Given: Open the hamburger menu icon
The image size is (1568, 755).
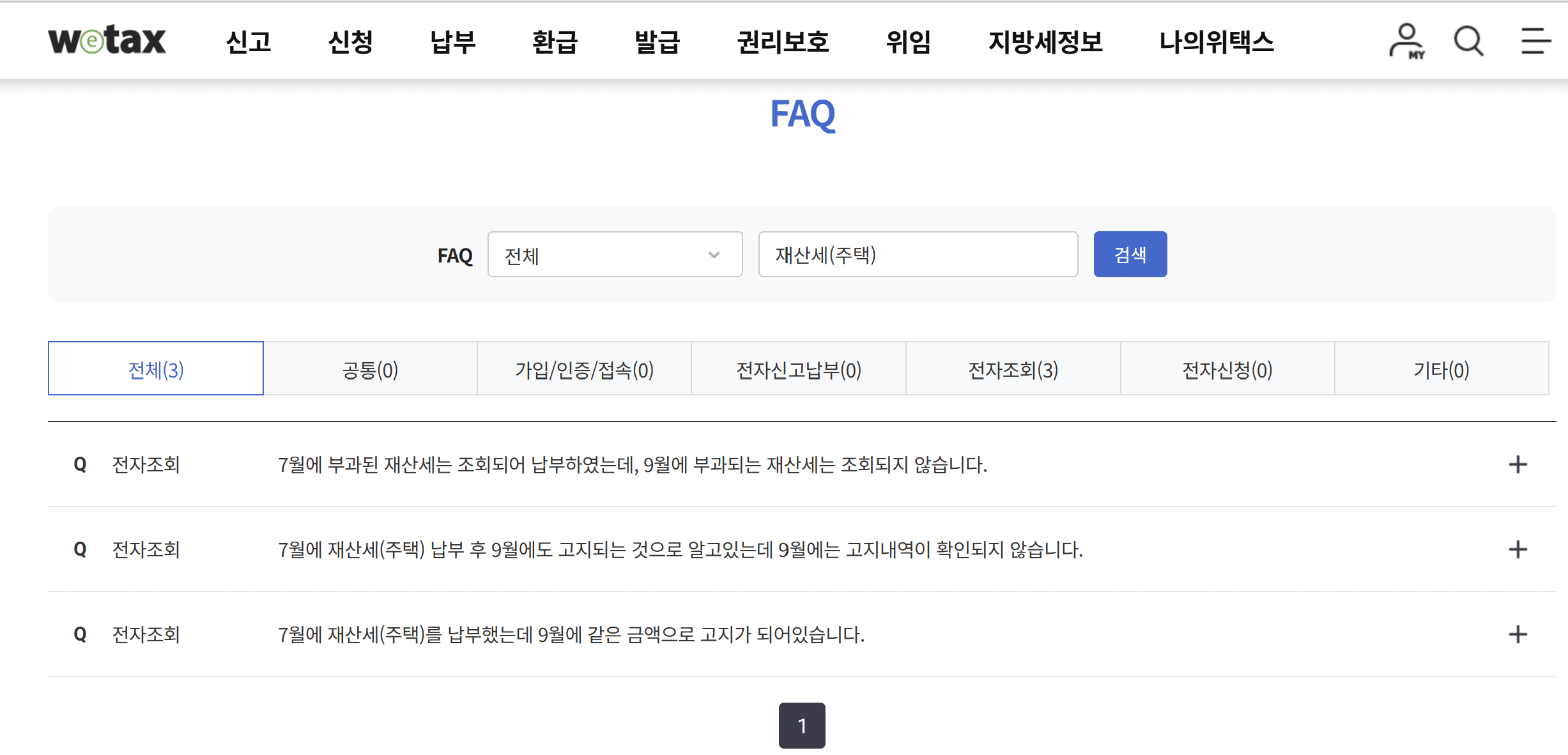Looking at the screenshot, I should [1535, 42].
